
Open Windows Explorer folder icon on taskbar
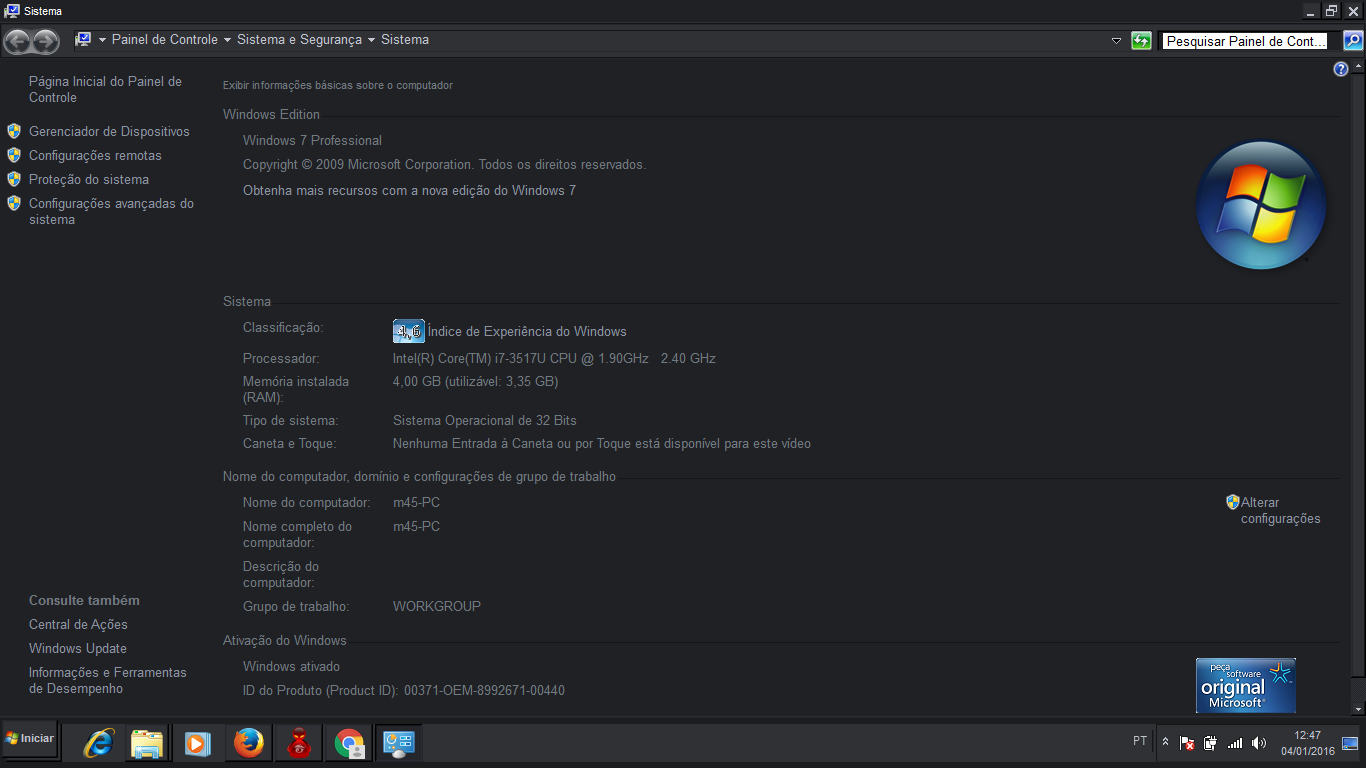pos(147,743)
